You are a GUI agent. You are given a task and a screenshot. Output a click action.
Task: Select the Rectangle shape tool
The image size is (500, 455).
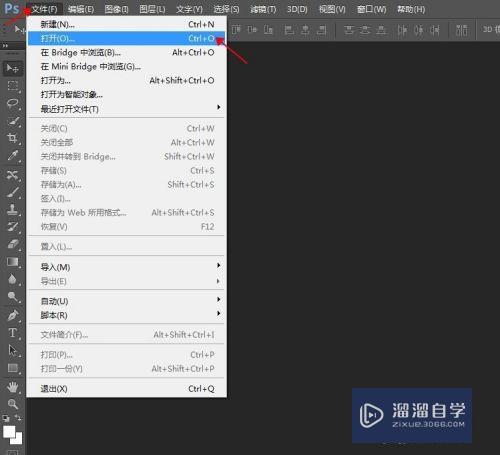13,368
